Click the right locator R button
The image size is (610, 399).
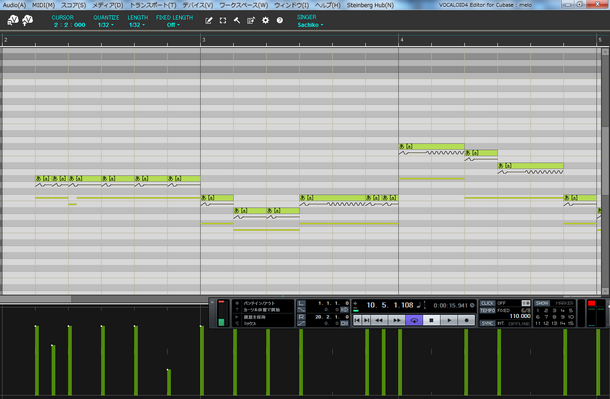click(x=301, y=317)
